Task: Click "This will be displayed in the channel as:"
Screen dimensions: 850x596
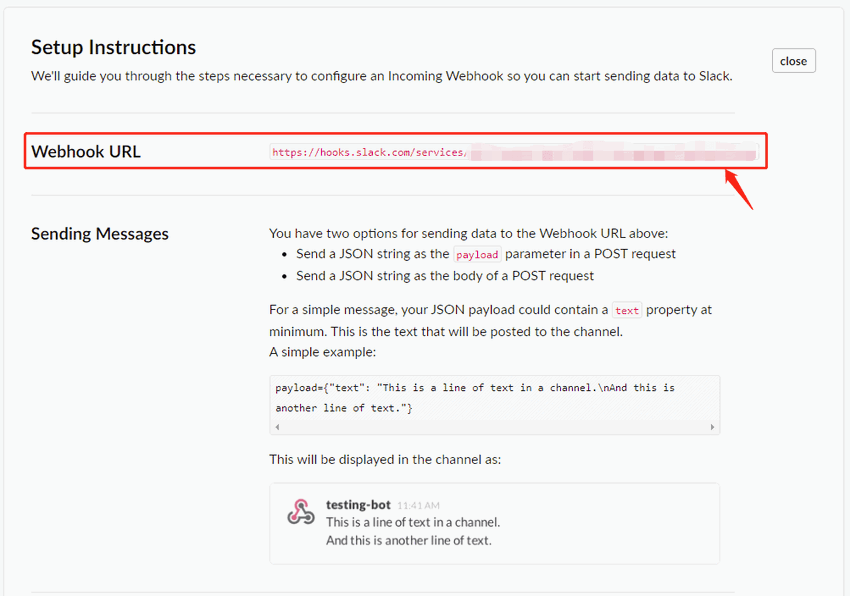Action: point(385,460)
